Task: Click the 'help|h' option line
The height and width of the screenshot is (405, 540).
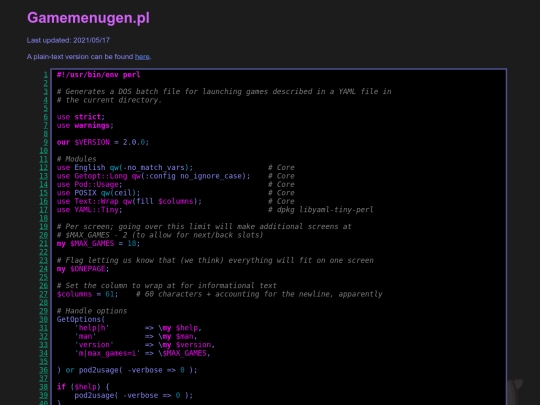Action: pyautogui.click(x=138, y=328)
